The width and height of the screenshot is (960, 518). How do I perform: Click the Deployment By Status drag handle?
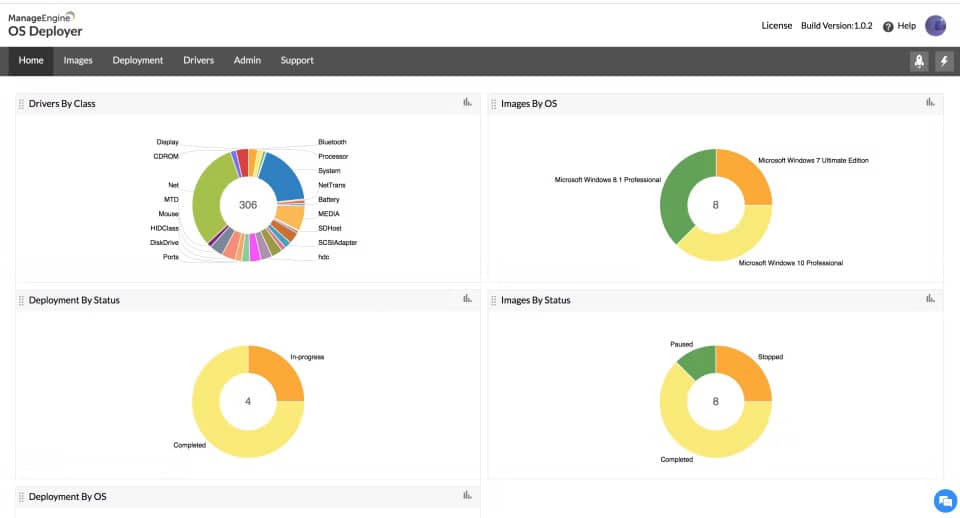[21, 301]
